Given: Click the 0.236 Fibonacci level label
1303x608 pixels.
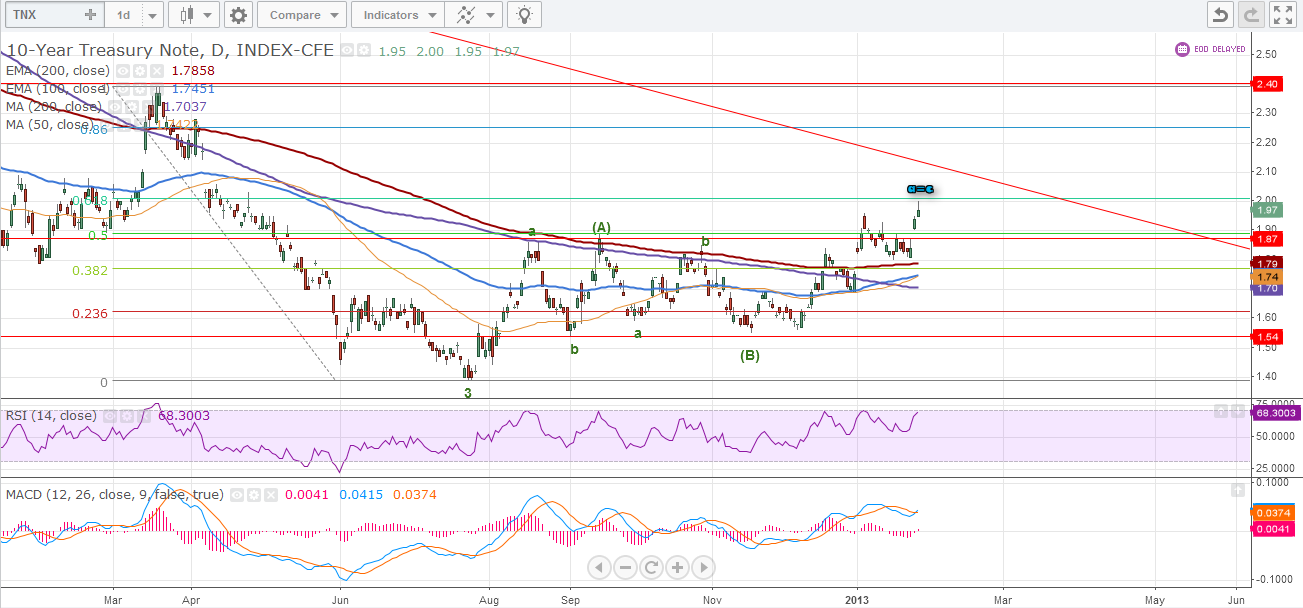Looking at the screenshot, I should click(x=91, y=313).
